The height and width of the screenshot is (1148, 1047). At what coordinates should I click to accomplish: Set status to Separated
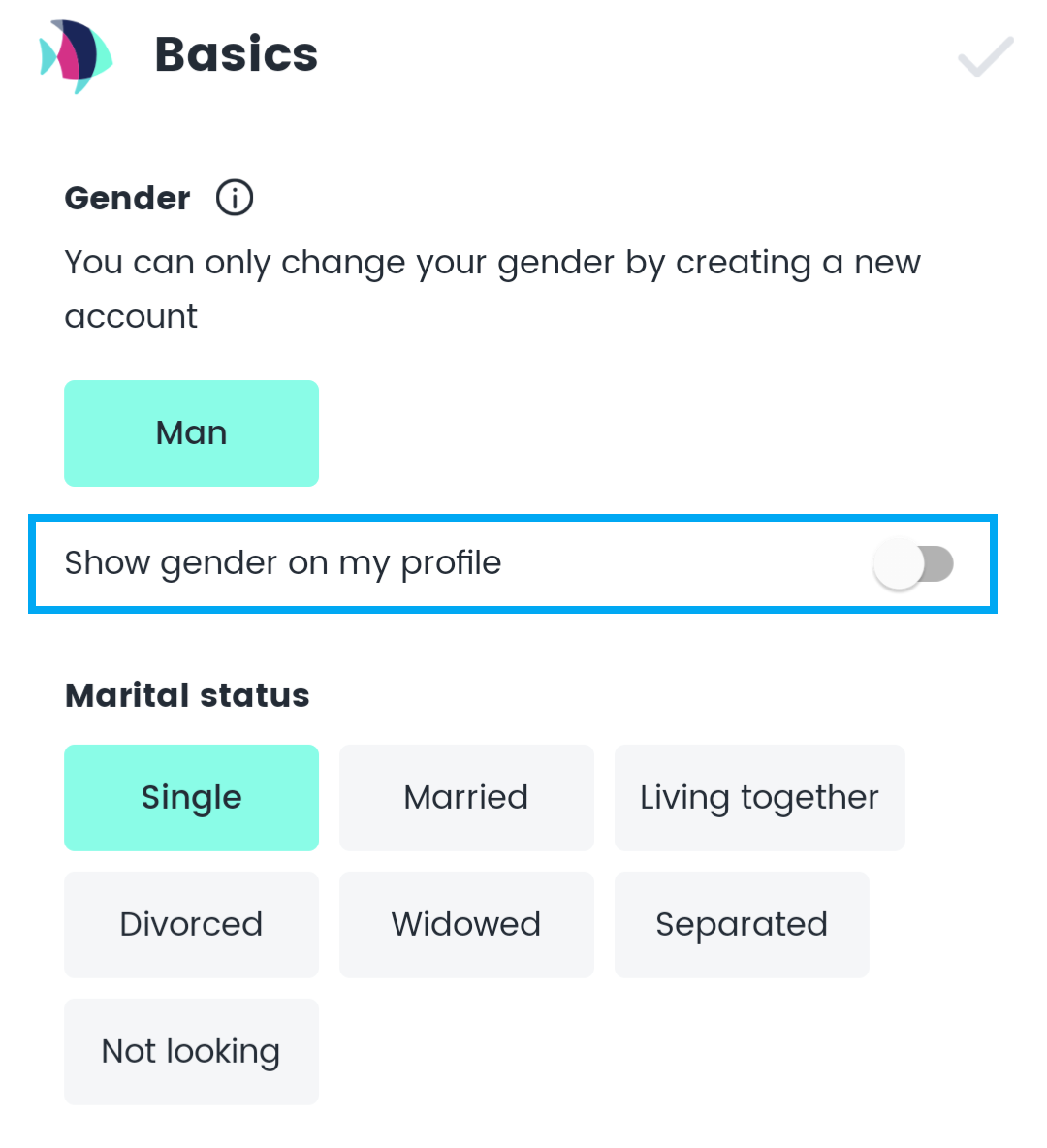pos(742,925)
